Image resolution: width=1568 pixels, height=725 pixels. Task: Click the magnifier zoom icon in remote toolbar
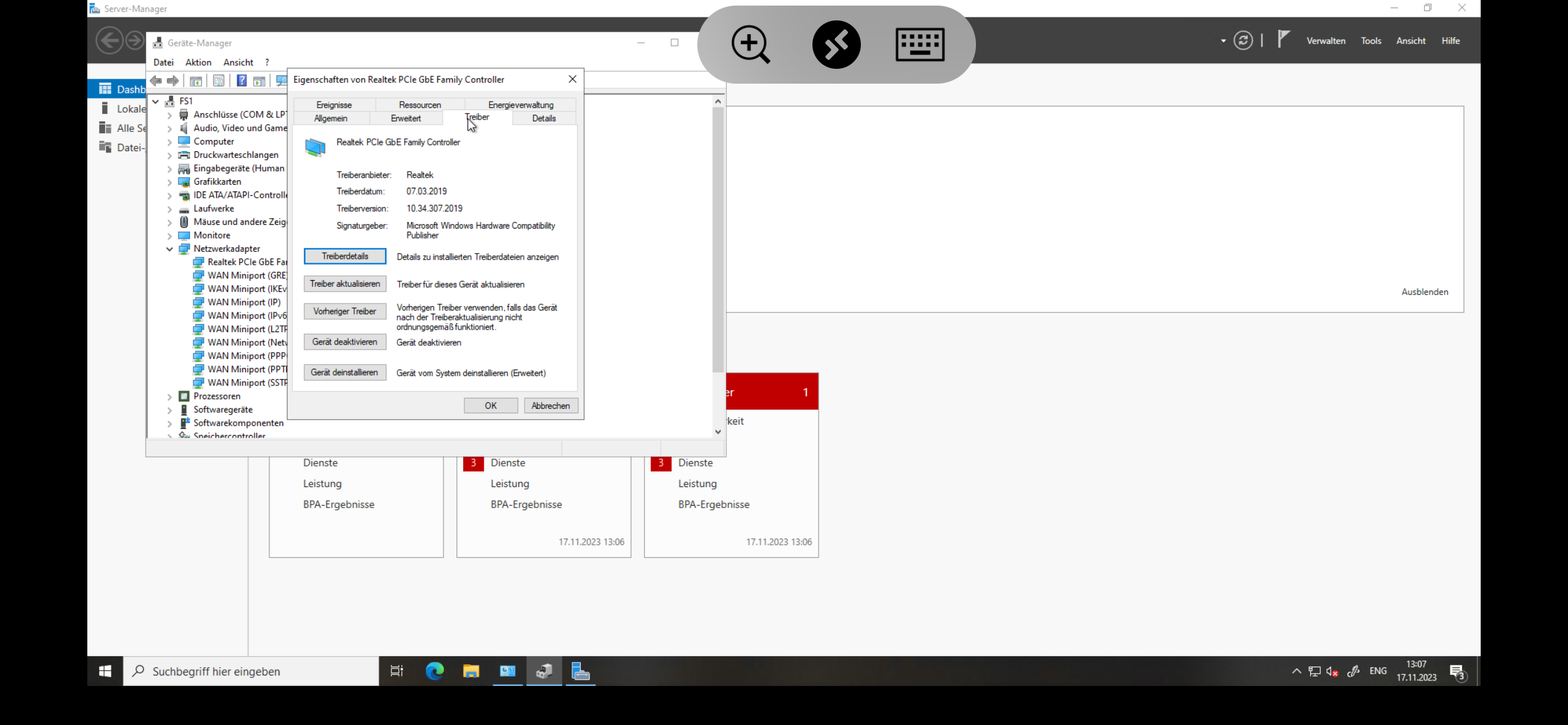click(750, 45)
